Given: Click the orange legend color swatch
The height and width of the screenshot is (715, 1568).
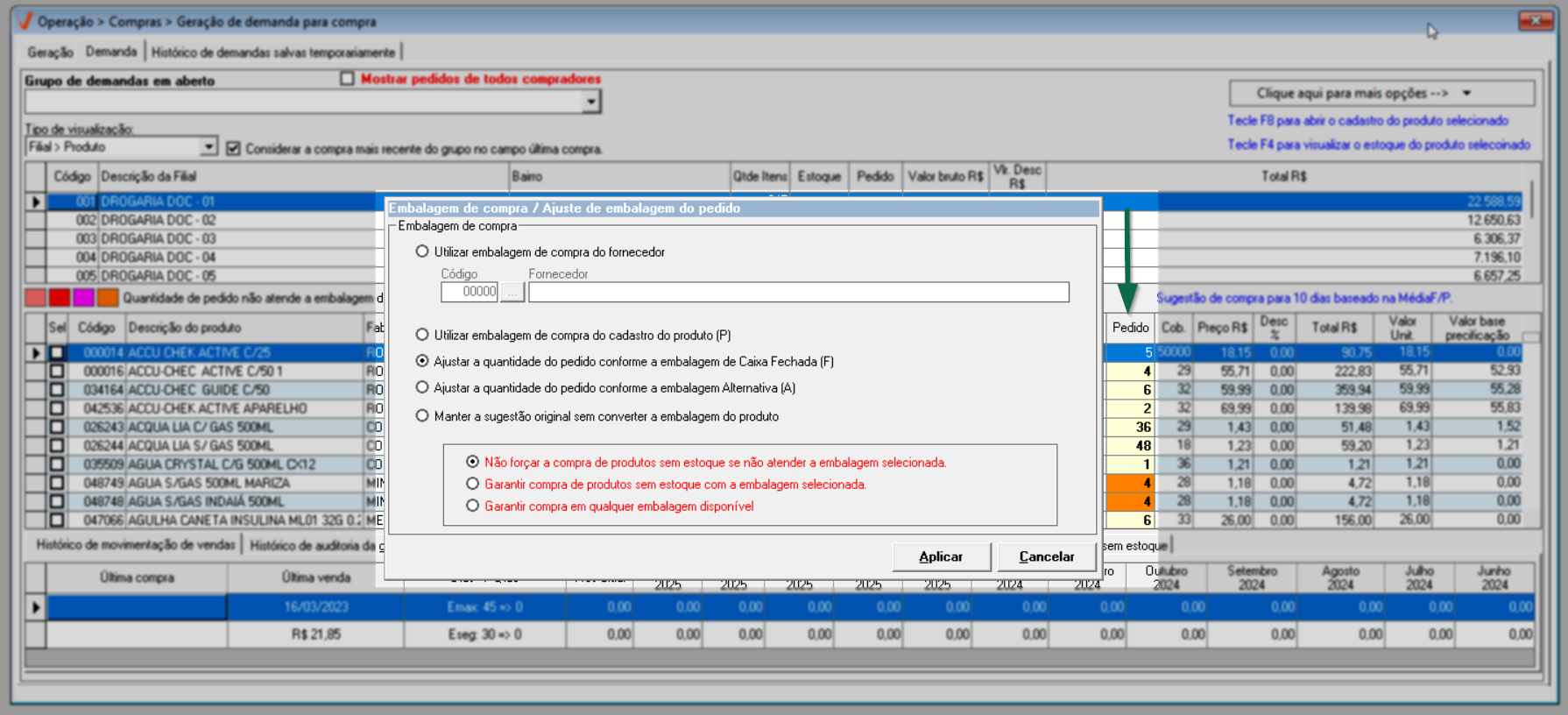Looking at the screenshot, I should (107, 298).
